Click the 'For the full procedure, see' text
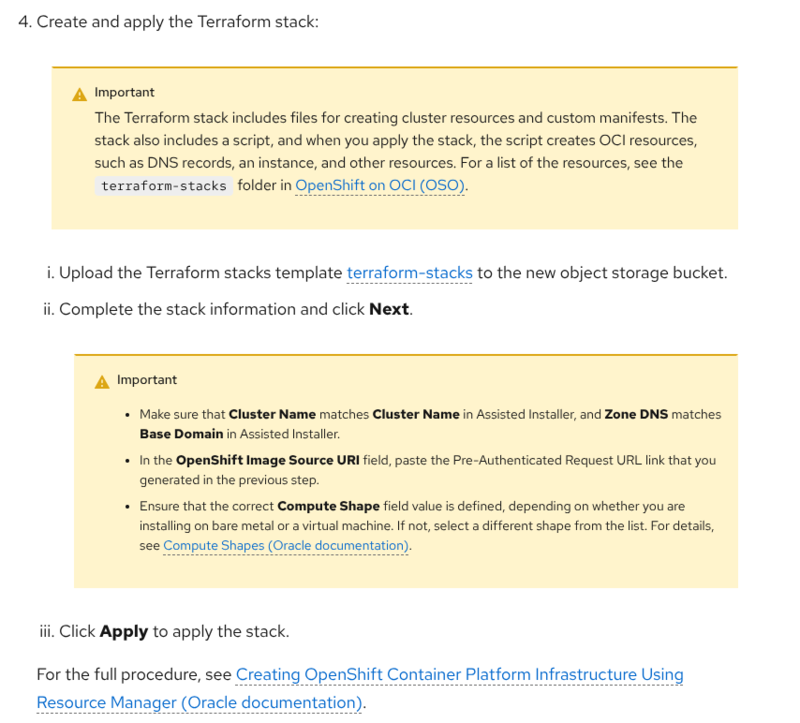Viewport: 800px width, 723px height. (x=133, y=675)
